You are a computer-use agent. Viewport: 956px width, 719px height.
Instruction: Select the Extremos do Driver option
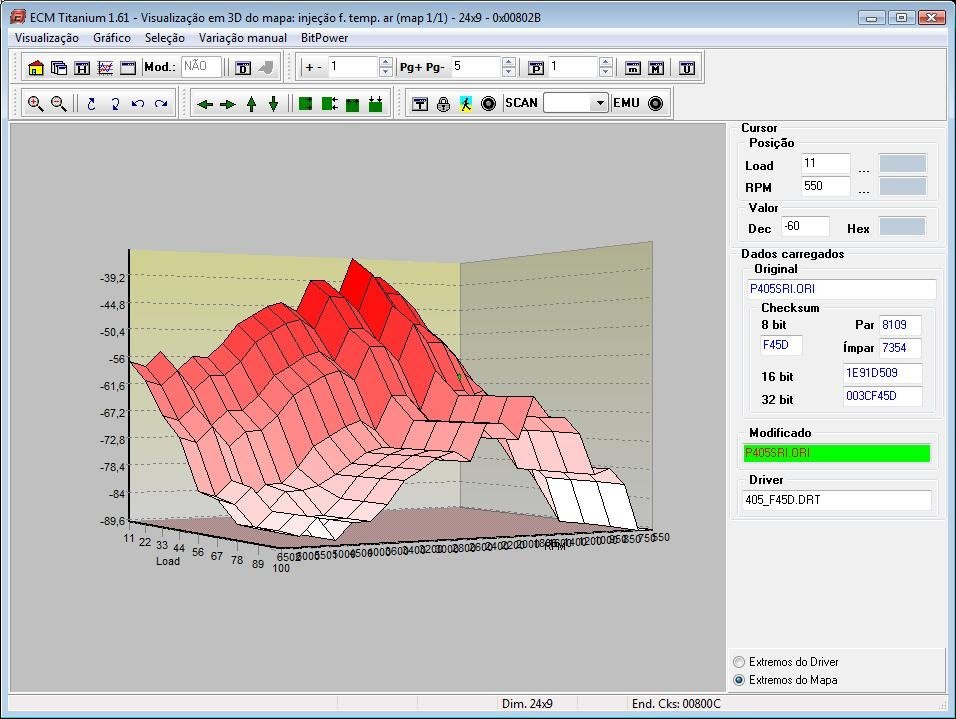tap(740, 662)
